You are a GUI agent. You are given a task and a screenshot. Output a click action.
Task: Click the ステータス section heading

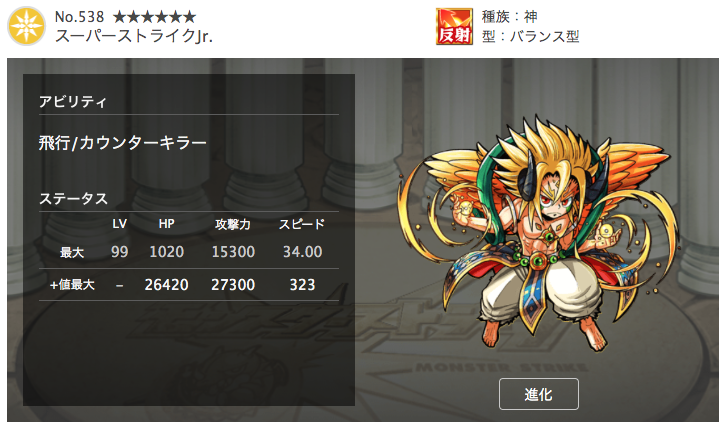pyautogui.click(x=73, y=199)
